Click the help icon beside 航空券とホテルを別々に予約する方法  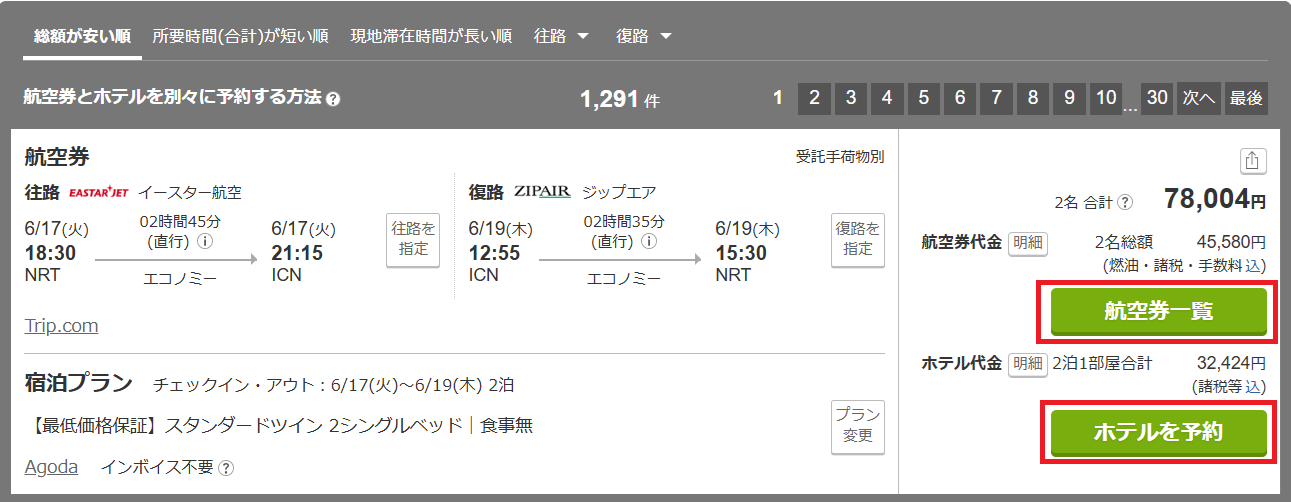pos(333,99)
